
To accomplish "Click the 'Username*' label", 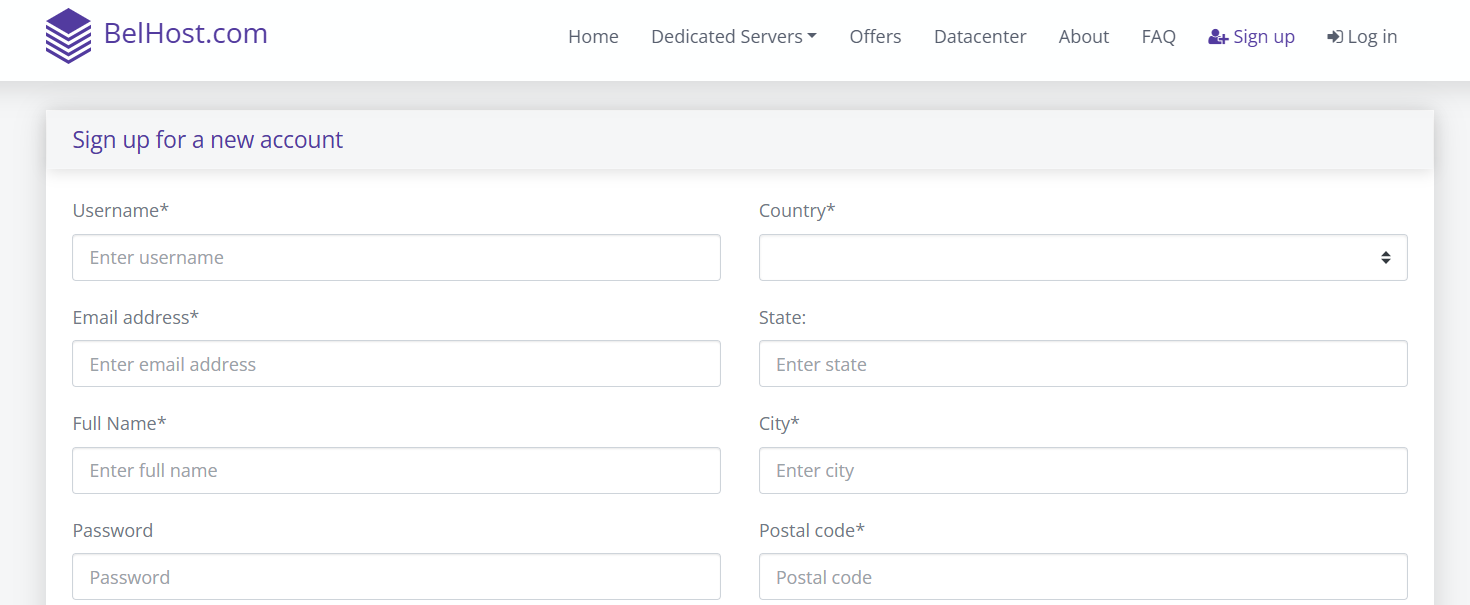I will 121,211.
